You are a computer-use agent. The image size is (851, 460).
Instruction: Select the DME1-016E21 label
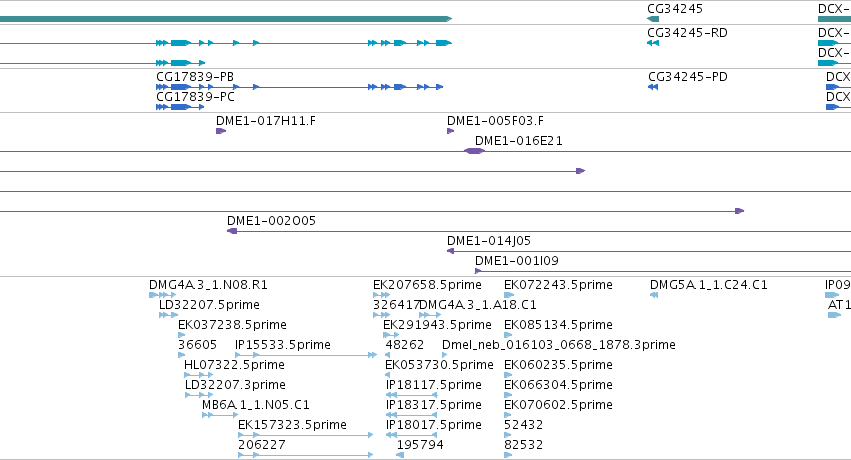518,140
